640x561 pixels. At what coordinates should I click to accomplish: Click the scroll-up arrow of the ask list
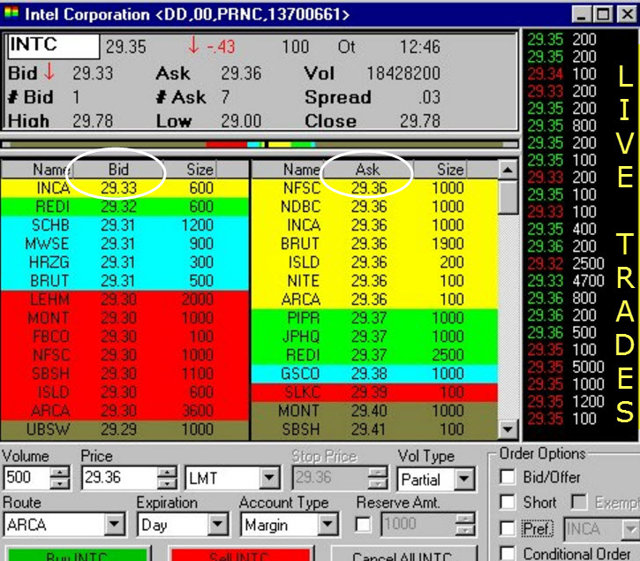pyautogui.click(x=507, y=169)
